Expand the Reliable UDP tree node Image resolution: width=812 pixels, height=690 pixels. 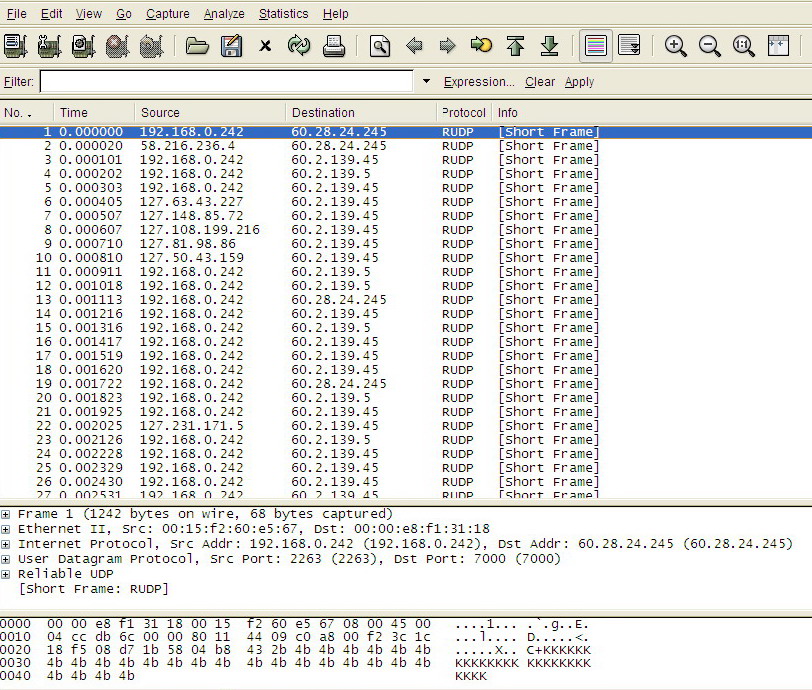[7, 574]
